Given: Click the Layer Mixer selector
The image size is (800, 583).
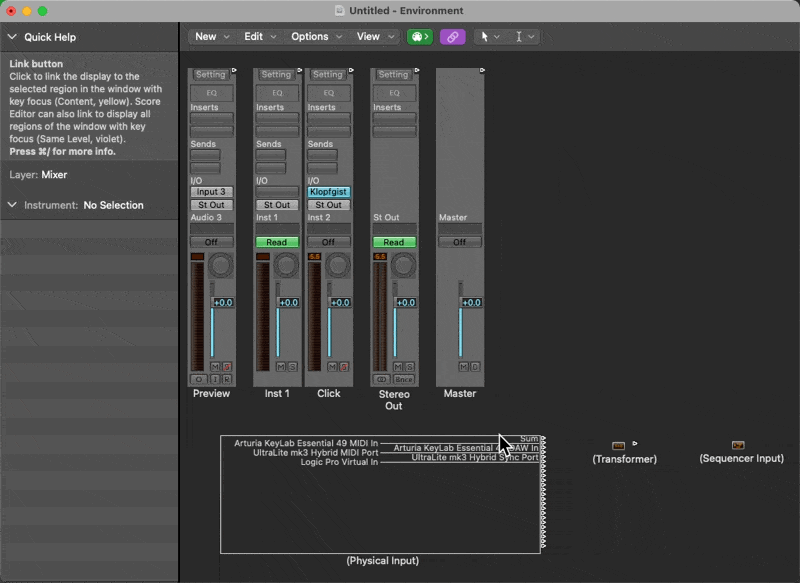Looking at the screenshot, I should point(54,175).
